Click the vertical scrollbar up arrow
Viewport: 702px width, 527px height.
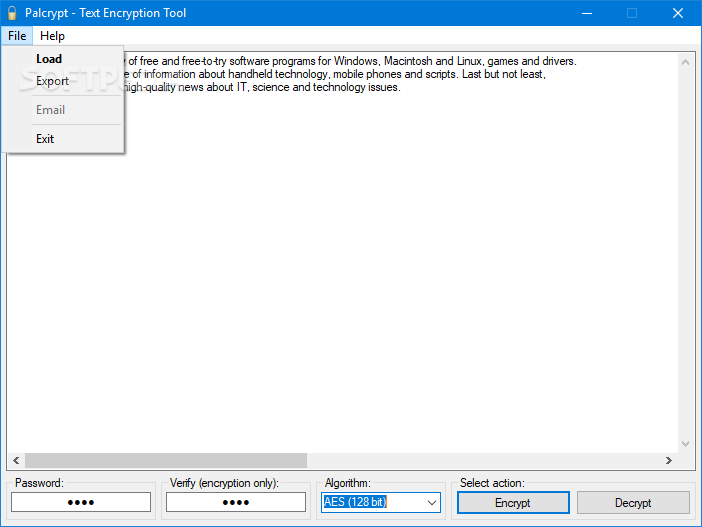[x=685, y=62]
